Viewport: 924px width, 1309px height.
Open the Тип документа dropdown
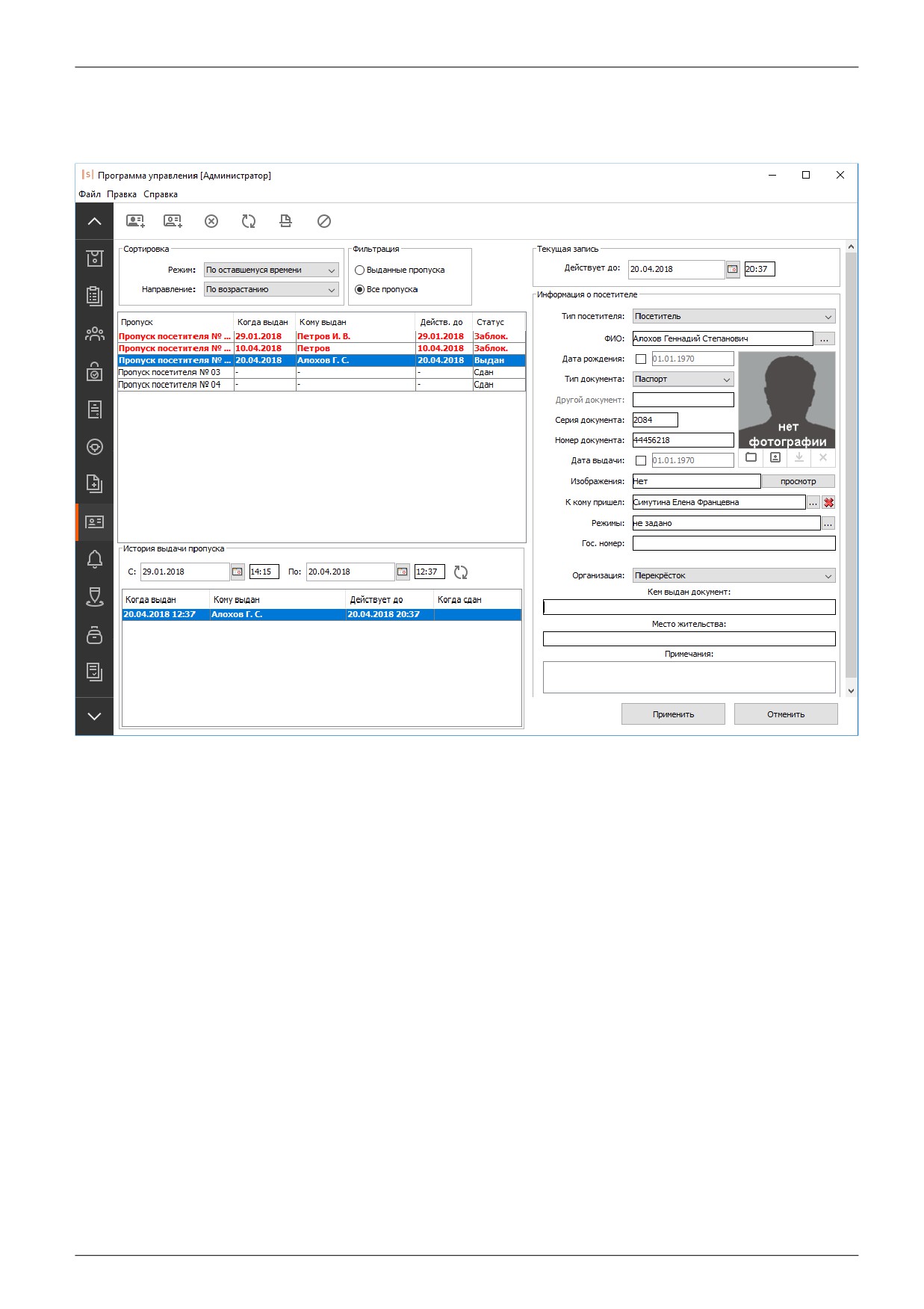[x=683, y=379]
